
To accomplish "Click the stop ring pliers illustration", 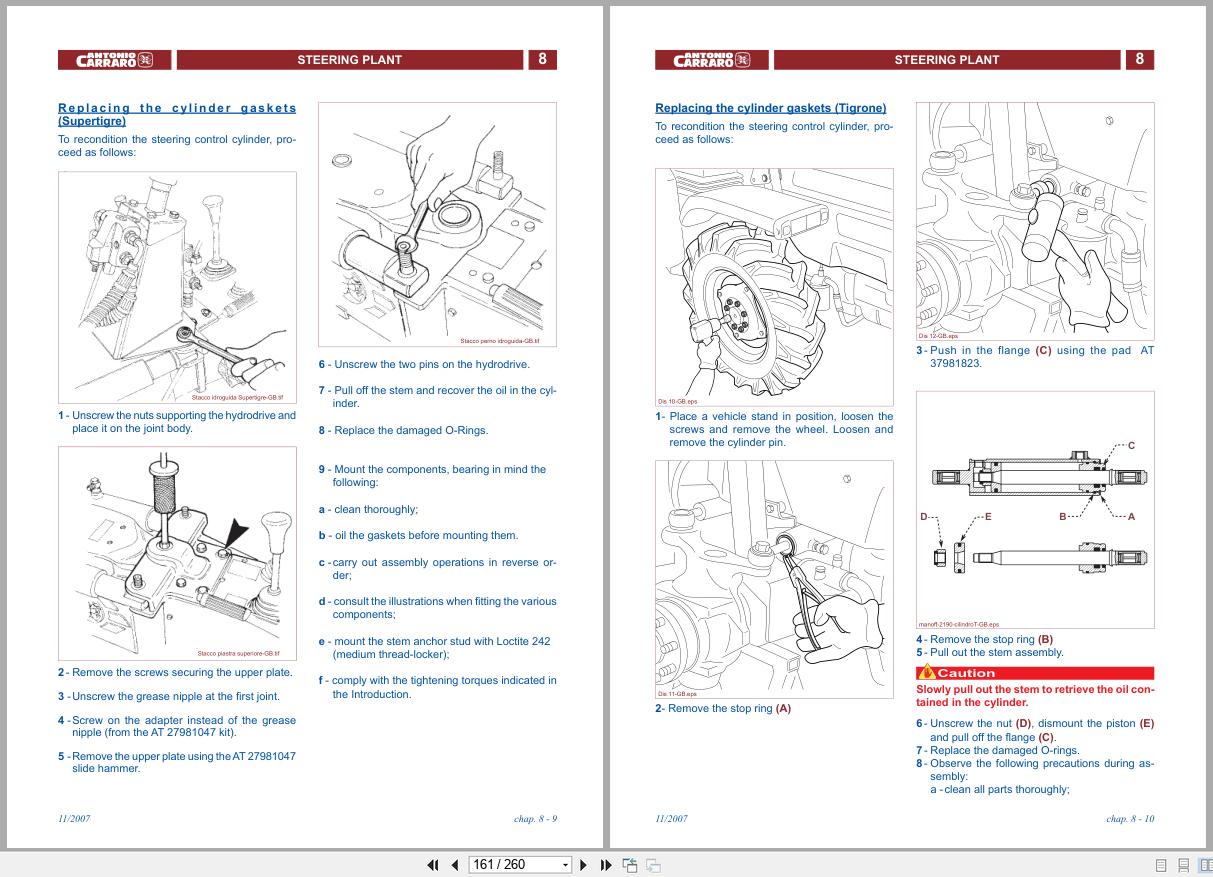I will 774,579.
